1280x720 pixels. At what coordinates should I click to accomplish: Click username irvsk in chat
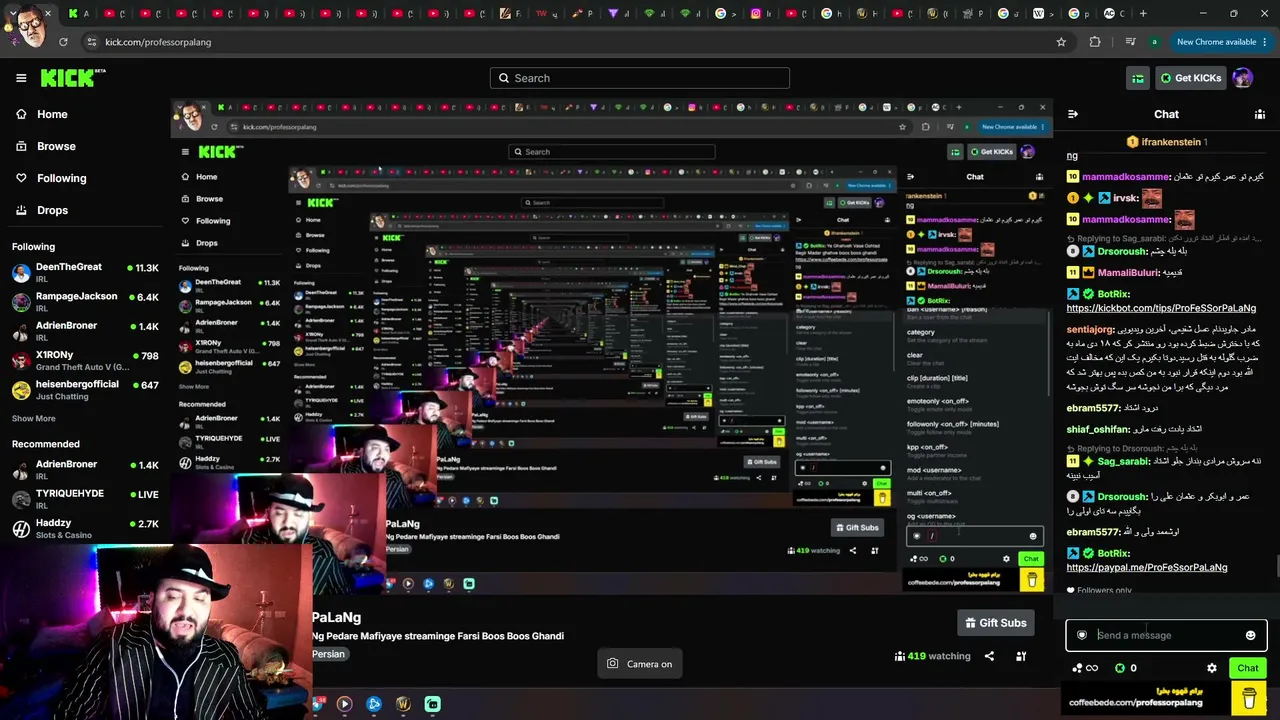[x=1125, y=198]
